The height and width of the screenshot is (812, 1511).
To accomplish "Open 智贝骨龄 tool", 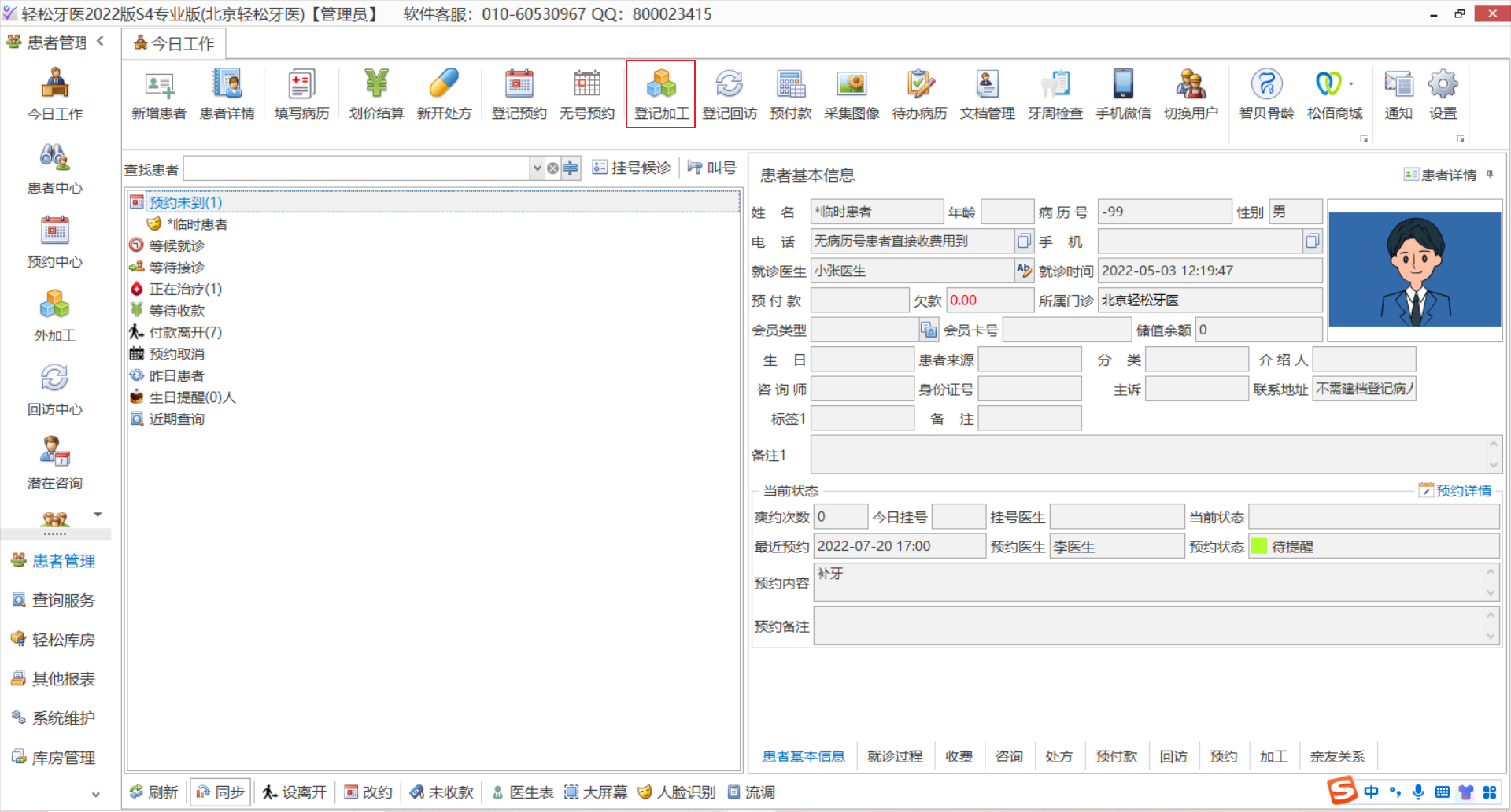I will tap(1266, 94).
